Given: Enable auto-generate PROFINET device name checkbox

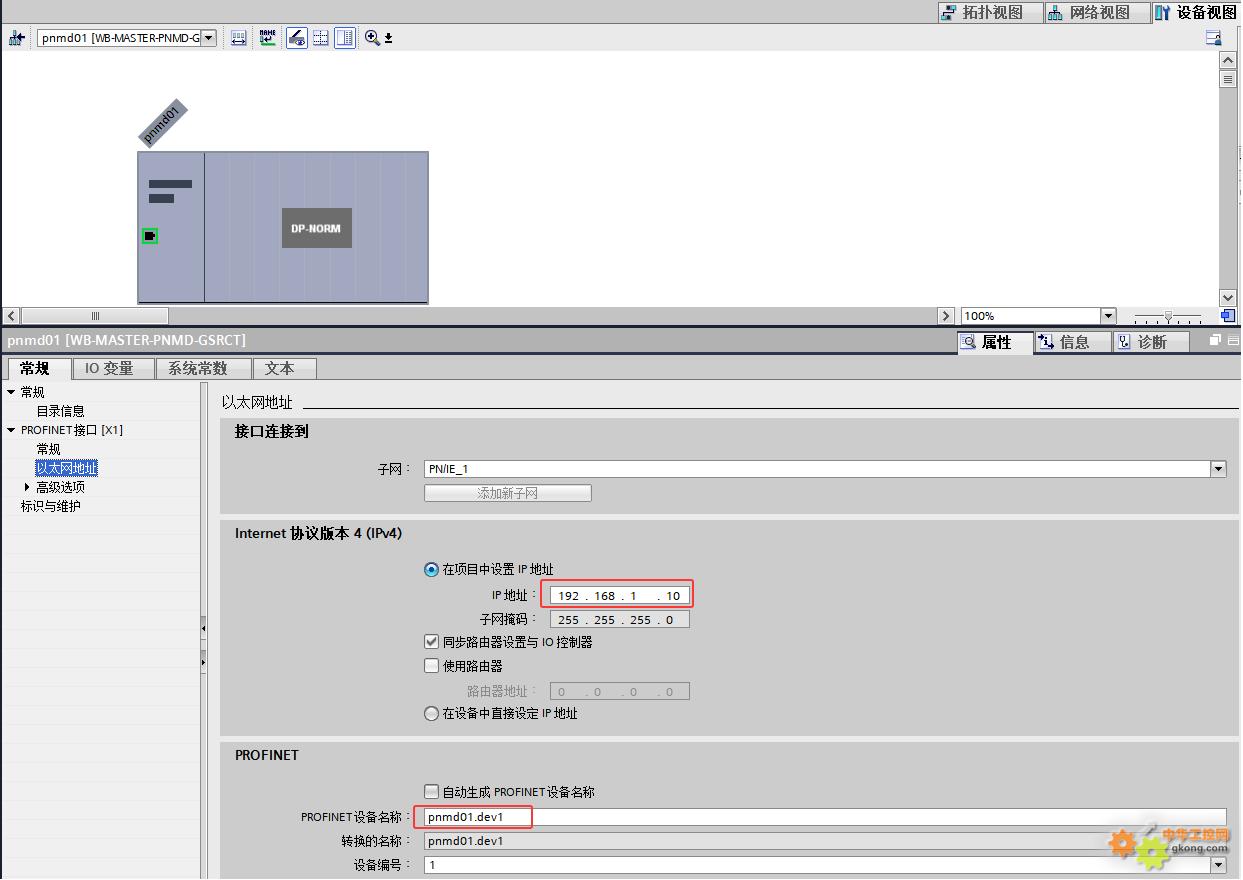Looking at the screenshot, I should pos(432,792).
